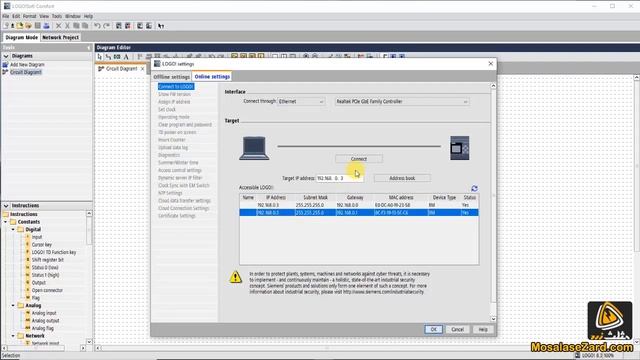The image size is (640, 360).
Task: Click the undo icon in main toolbar
Action: tap(97, 26)
